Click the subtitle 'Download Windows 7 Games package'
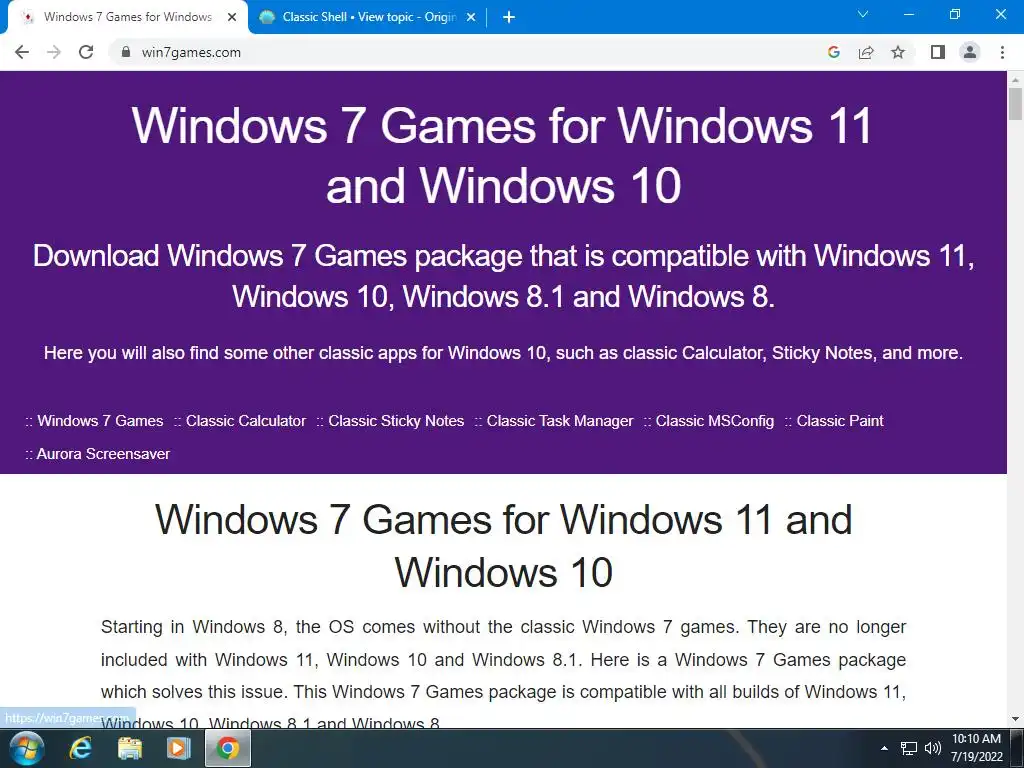Viewport: 1024px width, 768px height. [504, 276]
